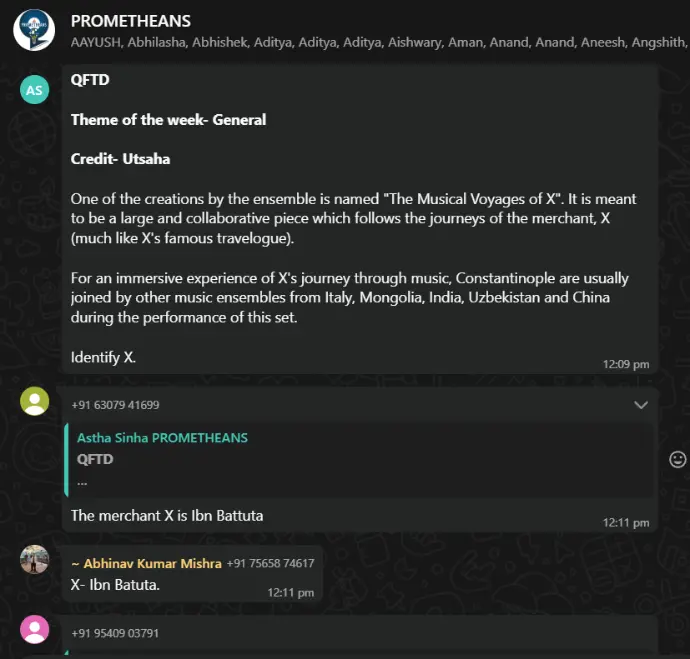Click sender number +91 63079 41699
The image size is (690, 659).
tap(115, 405)
